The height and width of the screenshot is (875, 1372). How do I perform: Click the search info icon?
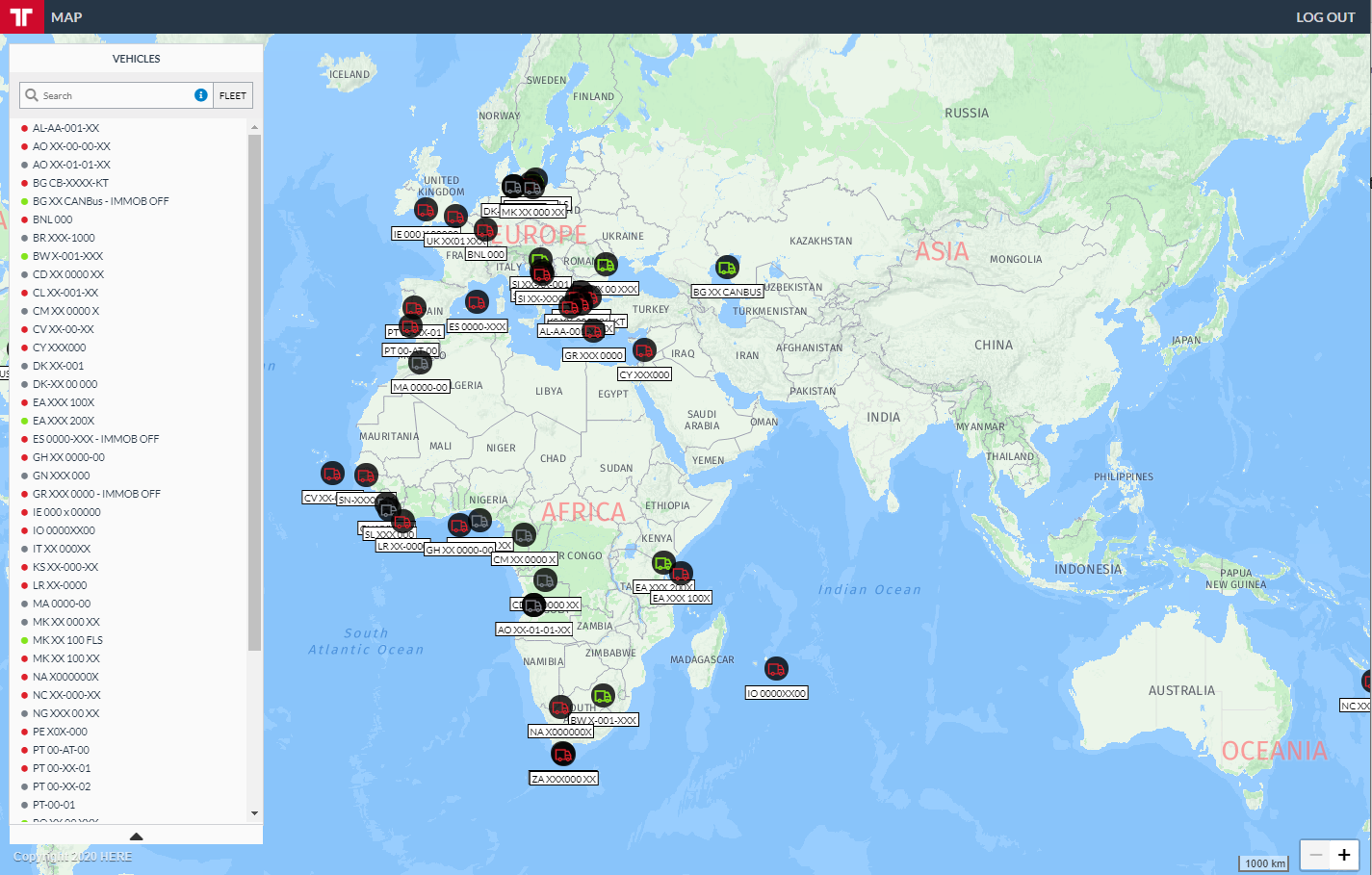pyautogui.click(x=201, y=95)
